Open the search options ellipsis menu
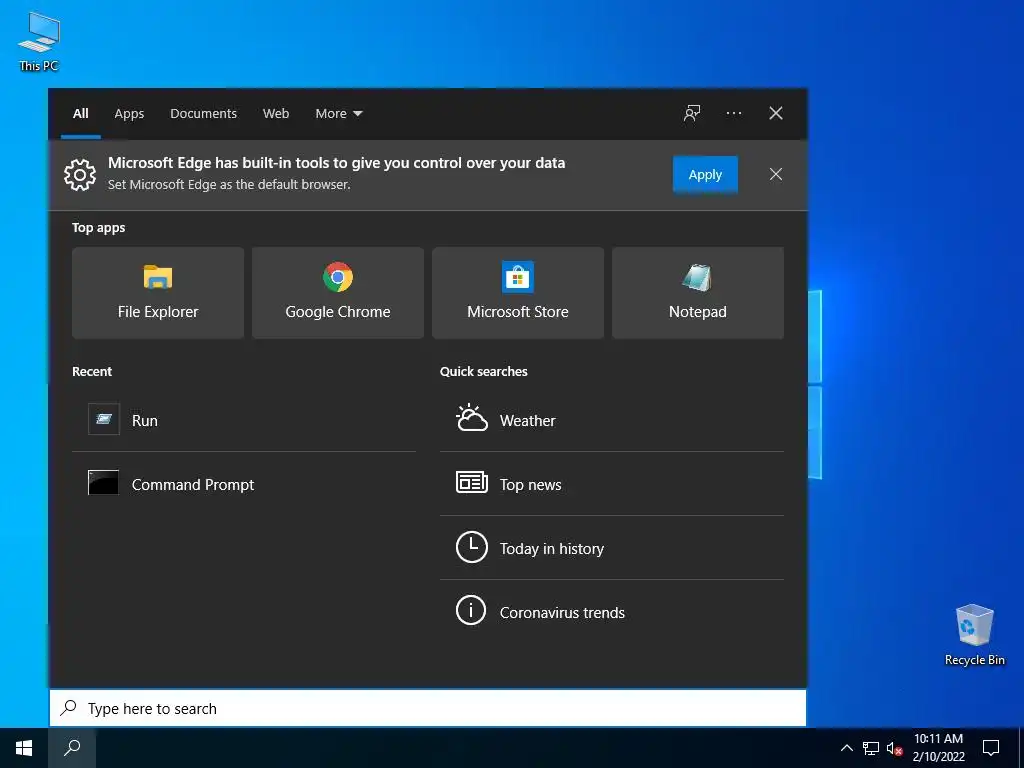Screen dimensions: 1024x768 click(733, 113)
